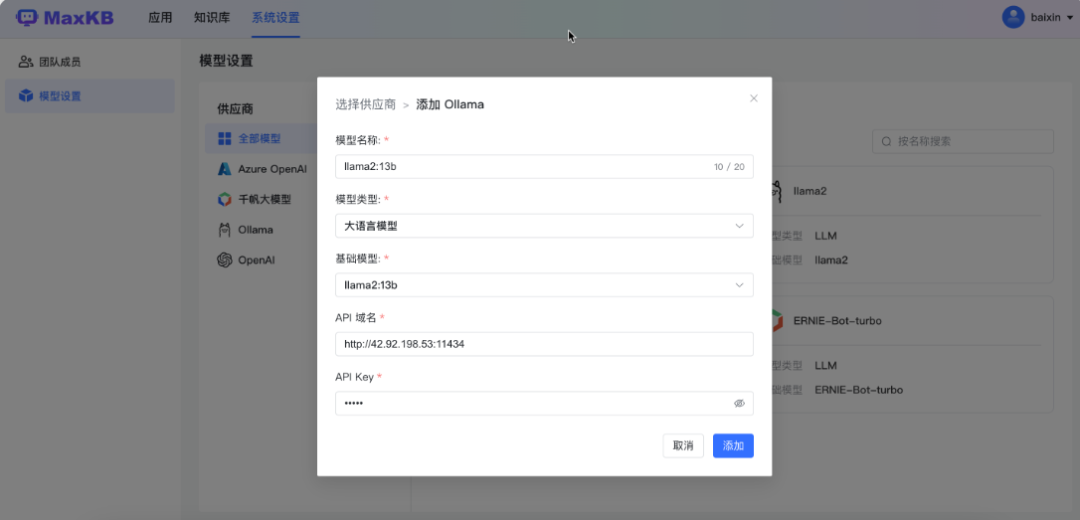This screenshot has height=520, width=1080.
Task: Select 团队成员 in the sidebar
Action: (x=90, y=62)
